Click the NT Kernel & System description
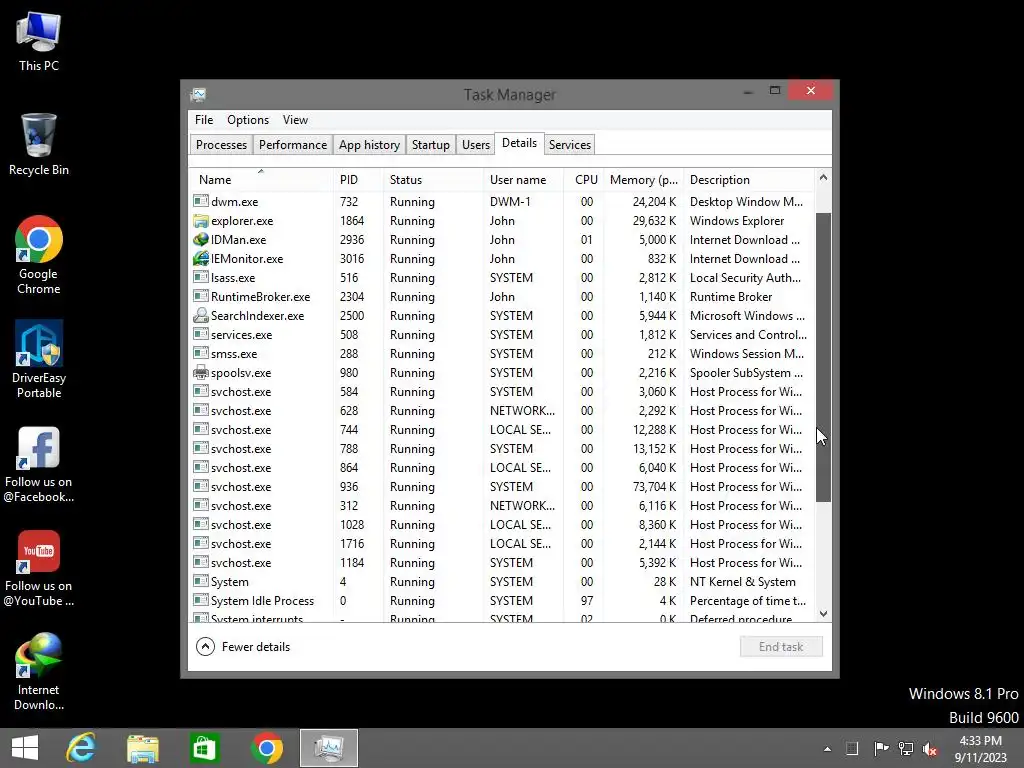 [743, 581]
